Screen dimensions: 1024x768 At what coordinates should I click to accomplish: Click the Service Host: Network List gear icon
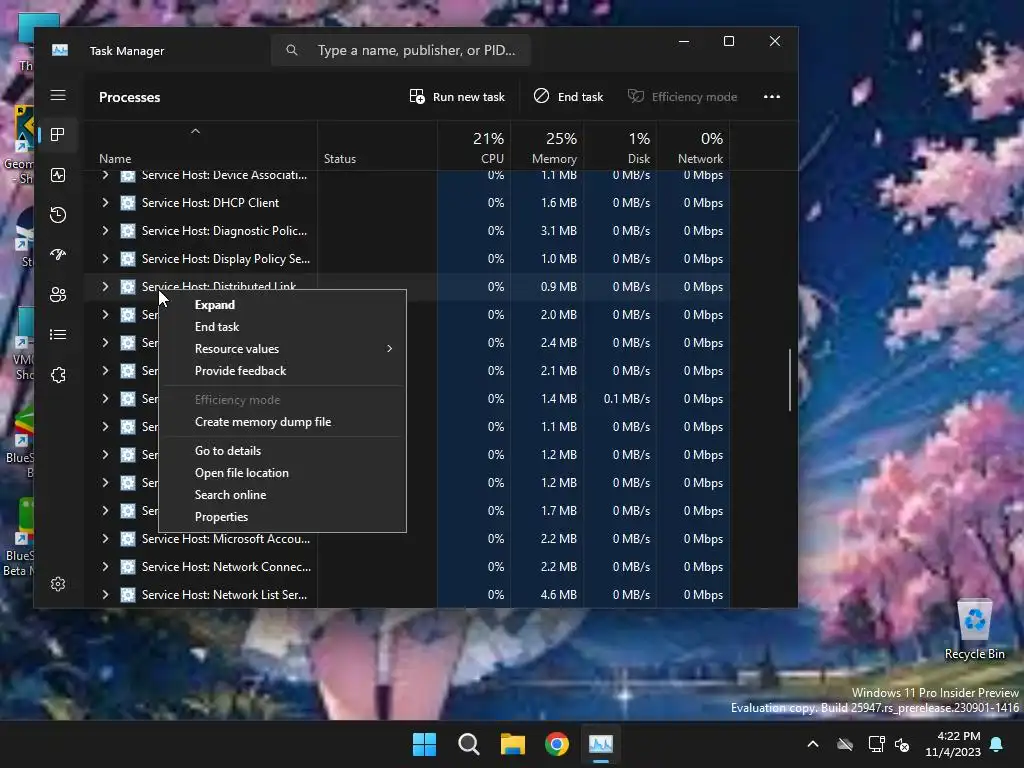tap(128, 595)
